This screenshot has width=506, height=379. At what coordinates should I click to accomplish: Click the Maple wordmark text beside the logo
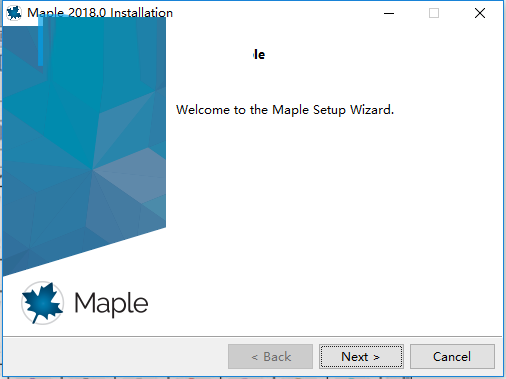111,304
